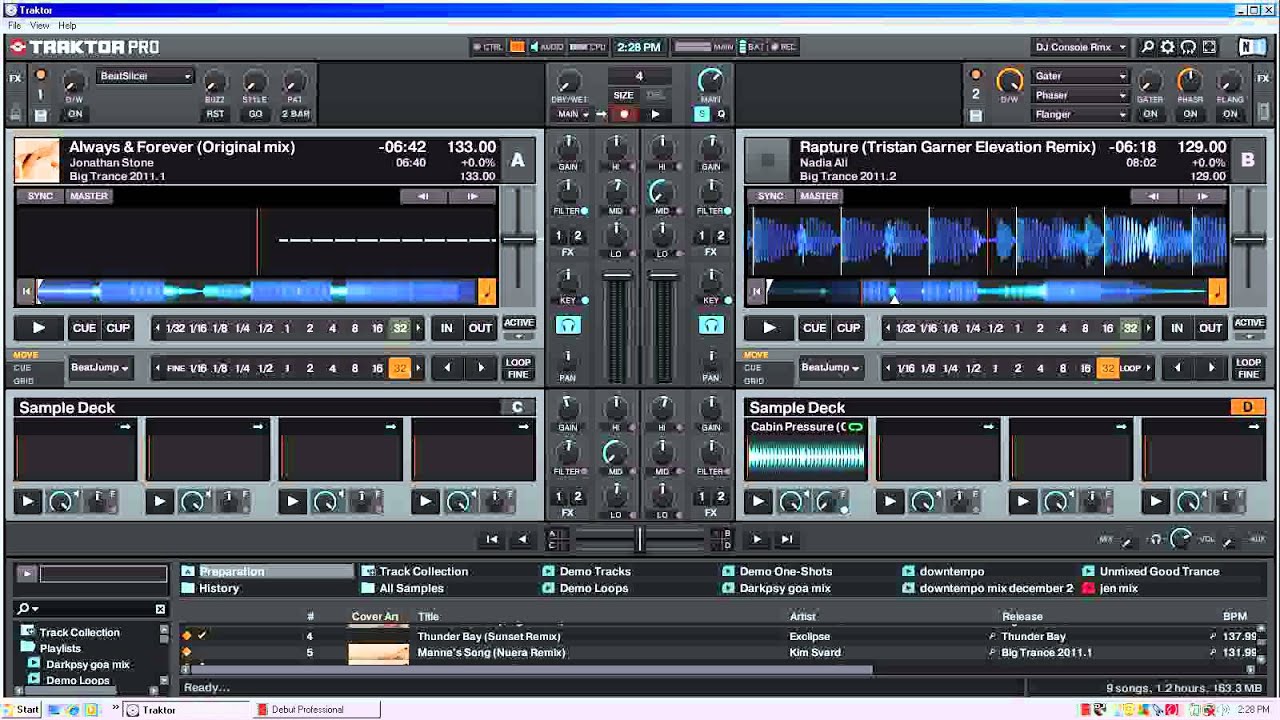Select the Unmixed Good Trance favorite
Image resolution: width=1280 pixels, height=720 pixels.
tap(1159, 571)
